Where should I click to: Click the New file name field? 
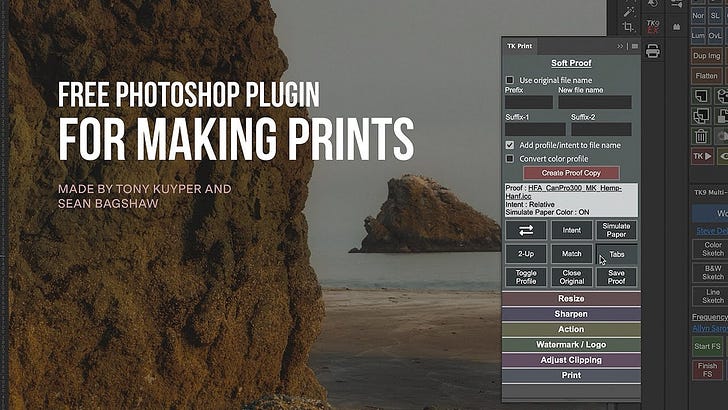pos(595,102)
